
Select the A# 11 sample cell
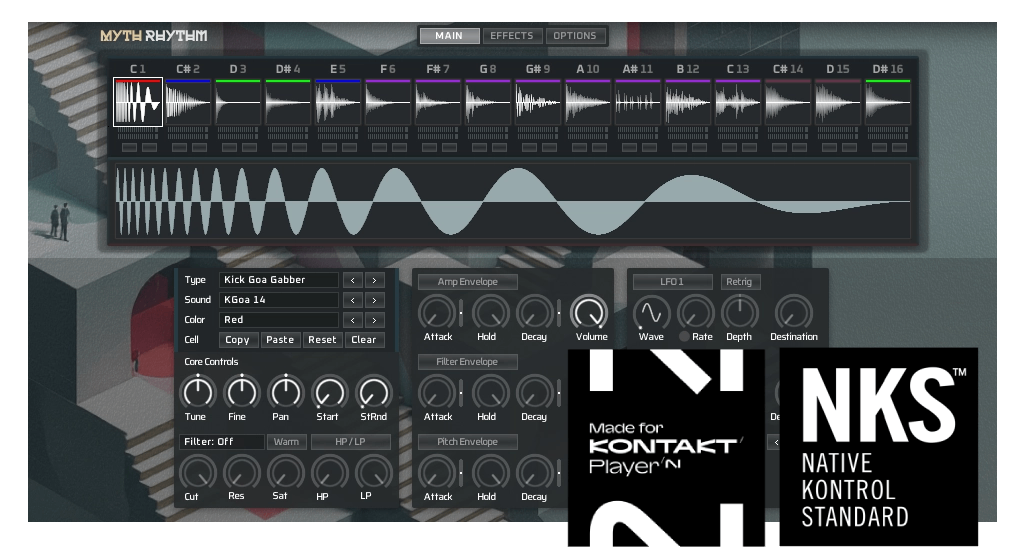click(638, 102)
